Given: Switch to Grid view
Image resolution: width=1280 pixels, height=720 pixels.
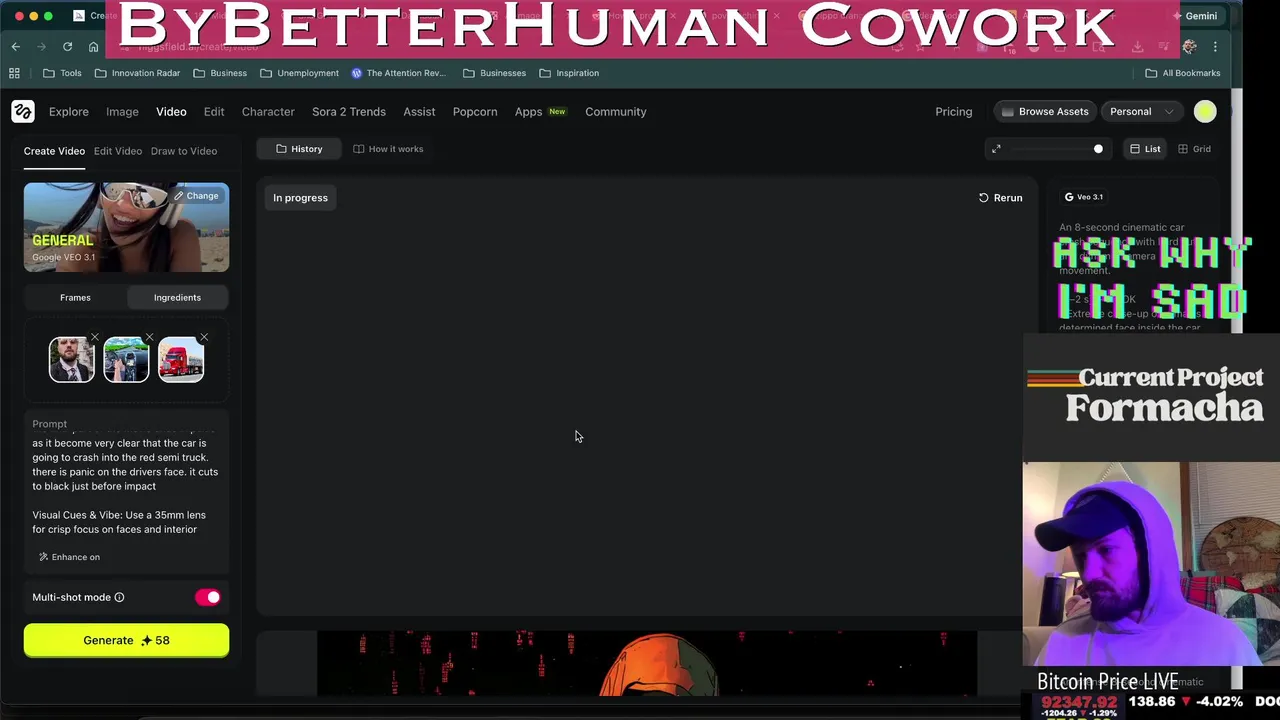Looking at the screenshot, I should tap(1194, 149).
